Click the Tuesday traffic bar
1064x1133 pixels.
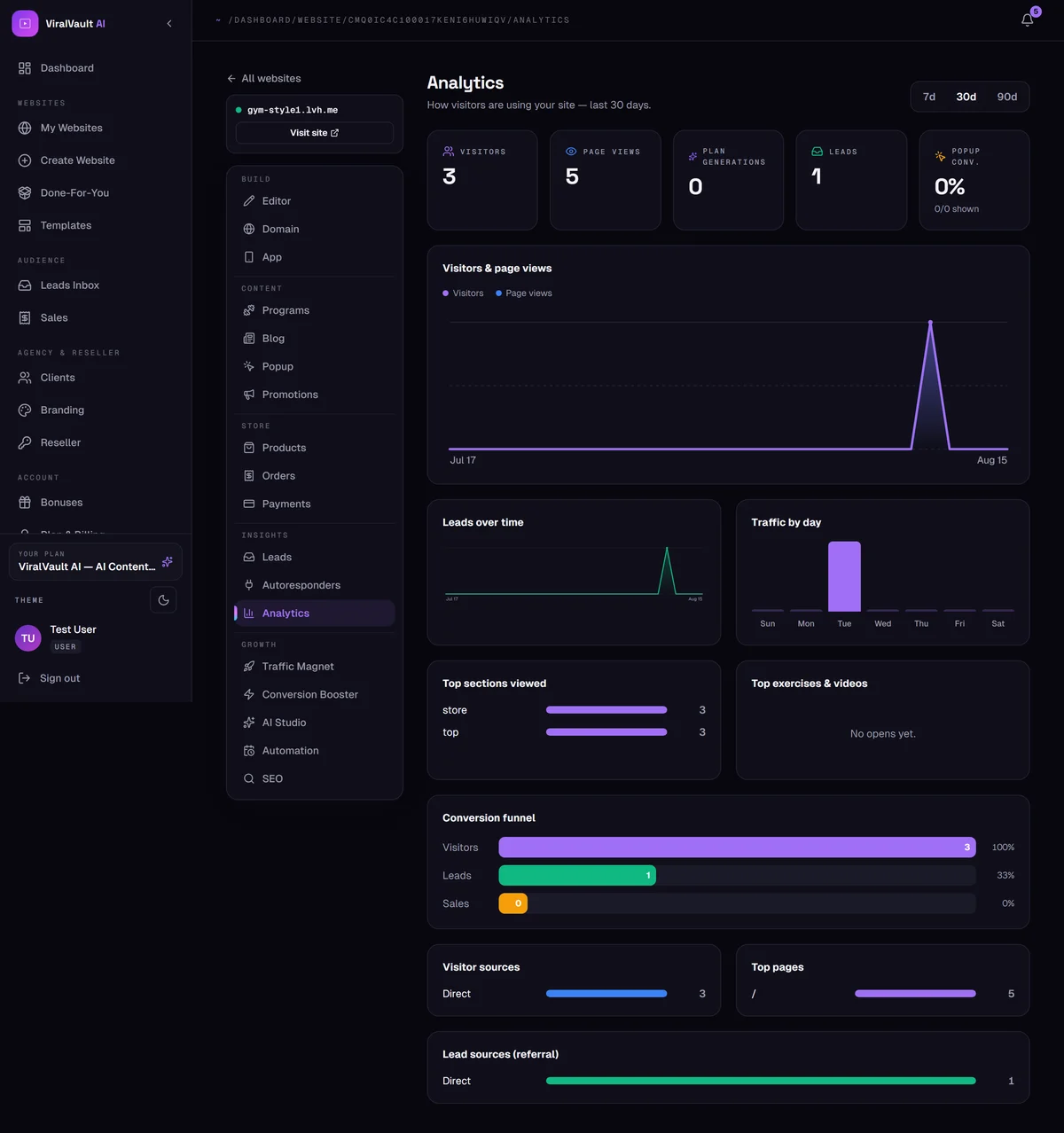coord(844,576)
